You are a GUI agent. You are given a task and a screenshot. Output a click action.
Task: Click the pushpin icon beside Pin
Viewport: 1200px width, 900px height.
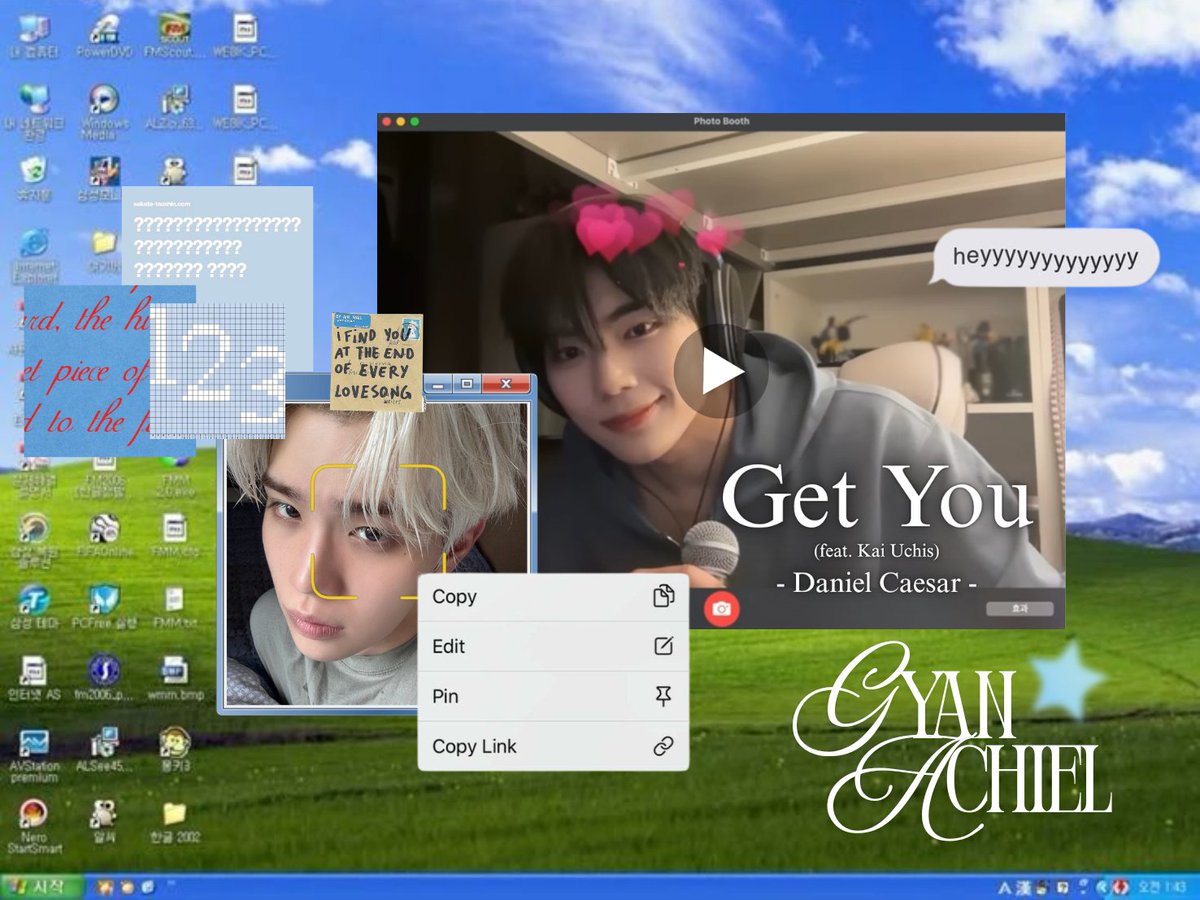point(663,697)
